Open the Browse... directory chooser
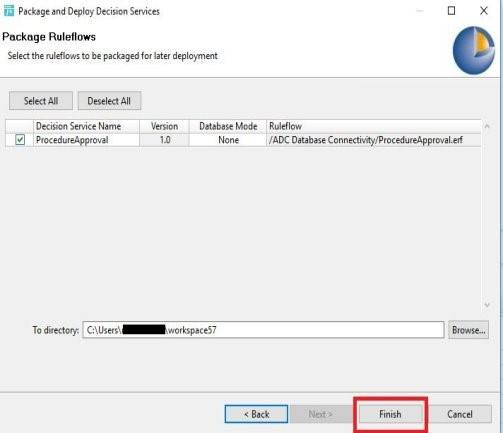 click(468, 330)
